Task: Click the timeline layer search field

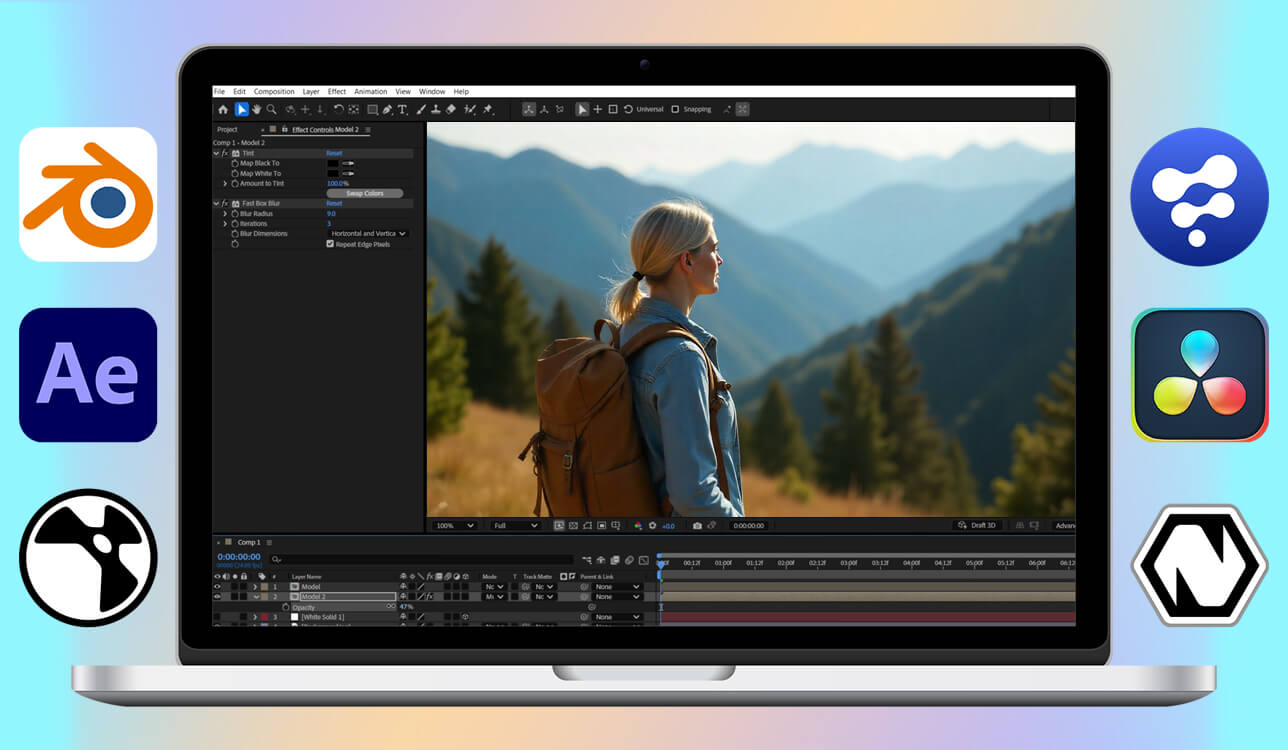Action: point(422,559)
